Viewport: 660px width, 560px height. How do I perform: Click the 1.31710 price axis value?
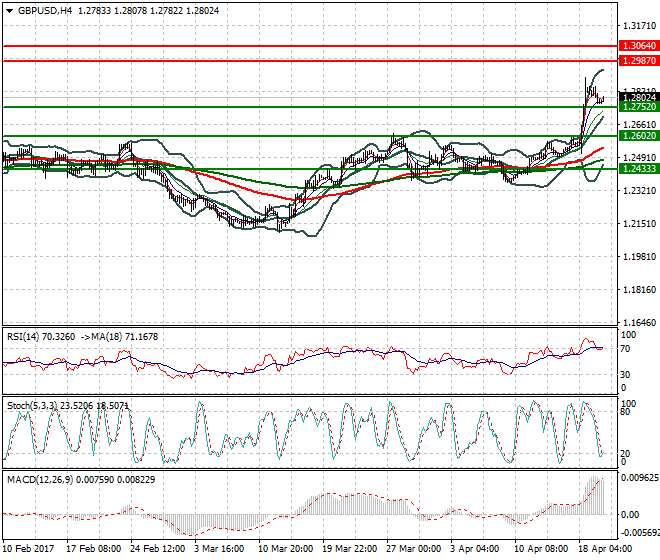tap(639, 26)
